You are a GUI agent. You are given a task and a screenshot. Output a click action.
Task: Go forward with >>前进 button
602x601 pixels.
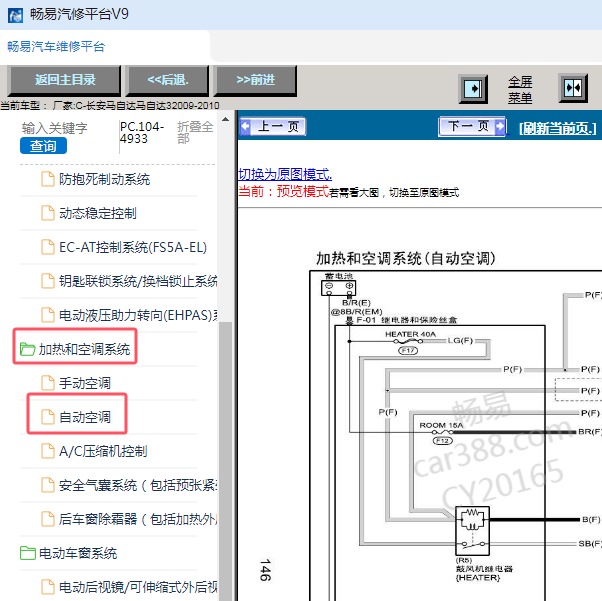point(255,80)
